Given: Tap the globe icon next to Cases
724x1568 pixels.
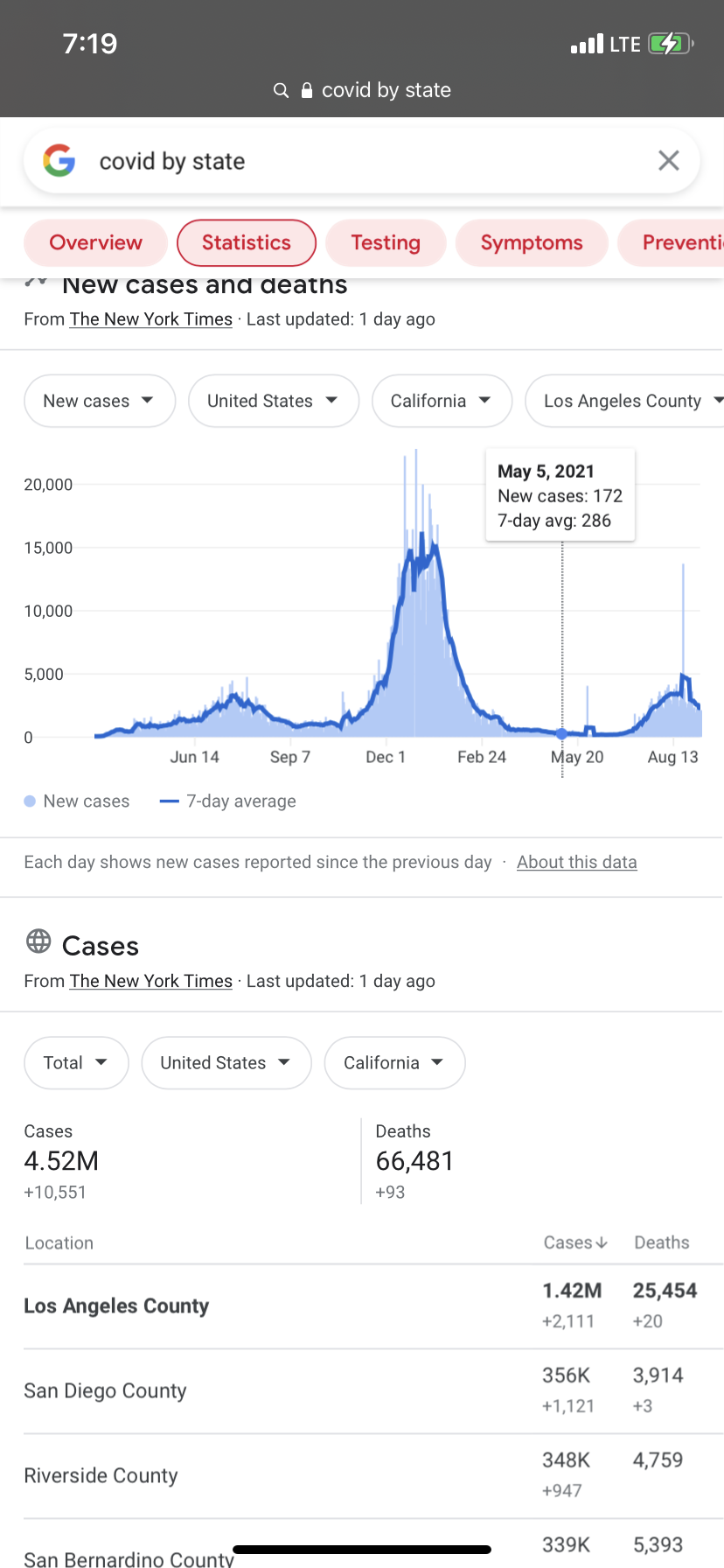Looking at the screenshot, I should click(38, 941).
